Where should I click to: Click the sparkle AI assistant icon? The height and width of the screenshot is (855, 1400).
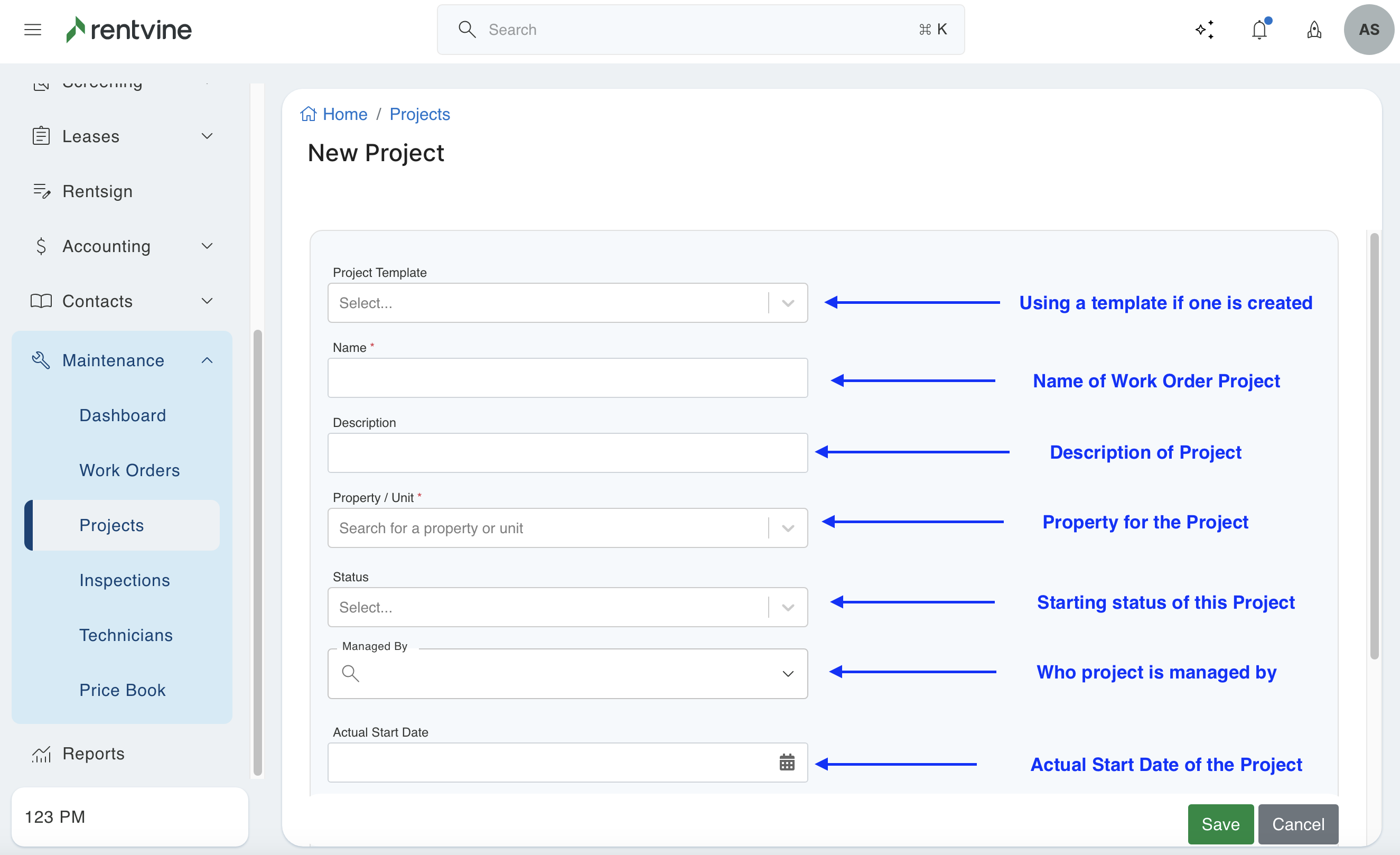click(1204, 30)
